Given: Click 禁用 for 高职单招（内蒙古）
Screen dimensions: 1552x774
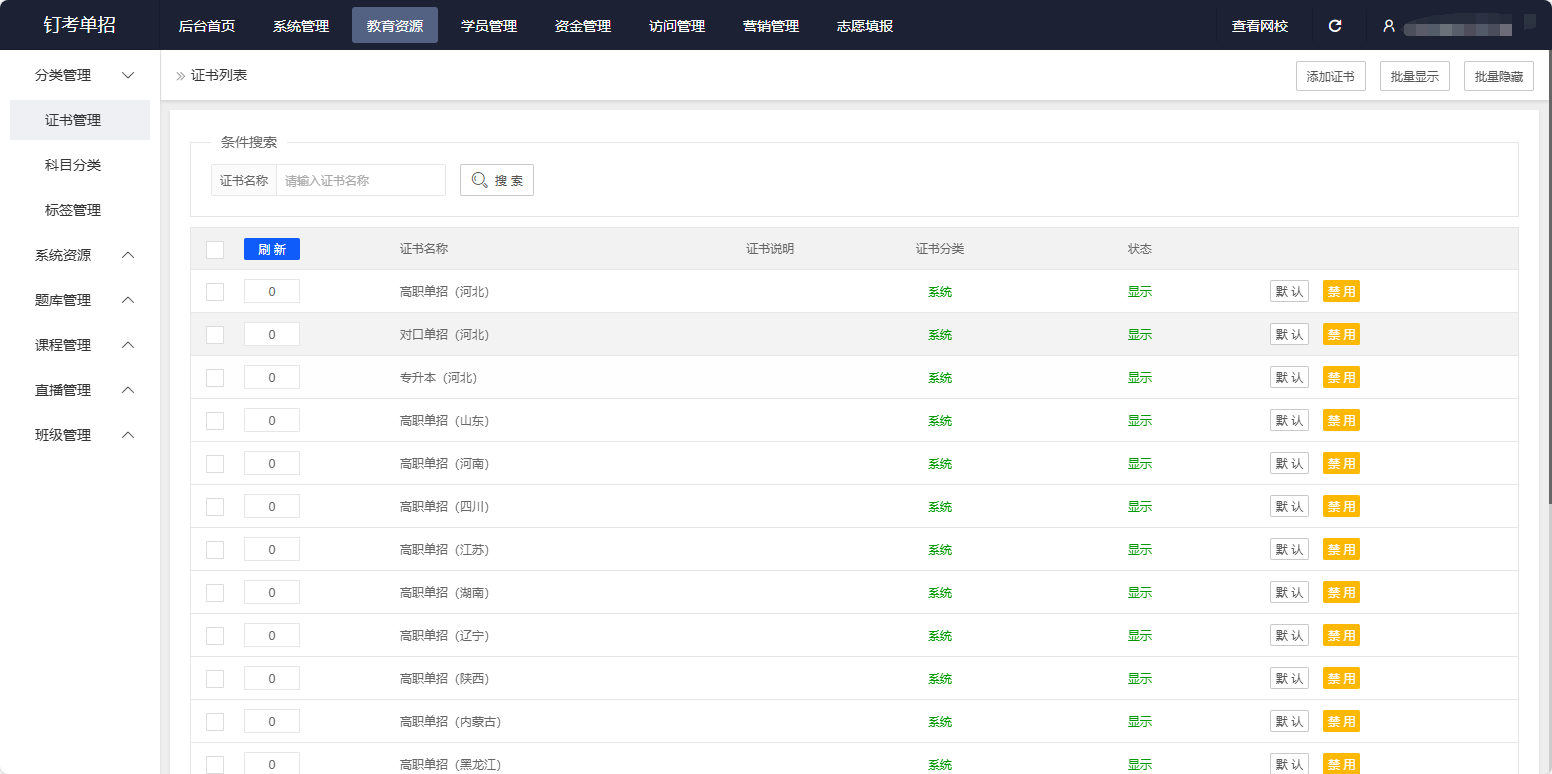Looking at the screenshot, I should (x=1341, y=722).
